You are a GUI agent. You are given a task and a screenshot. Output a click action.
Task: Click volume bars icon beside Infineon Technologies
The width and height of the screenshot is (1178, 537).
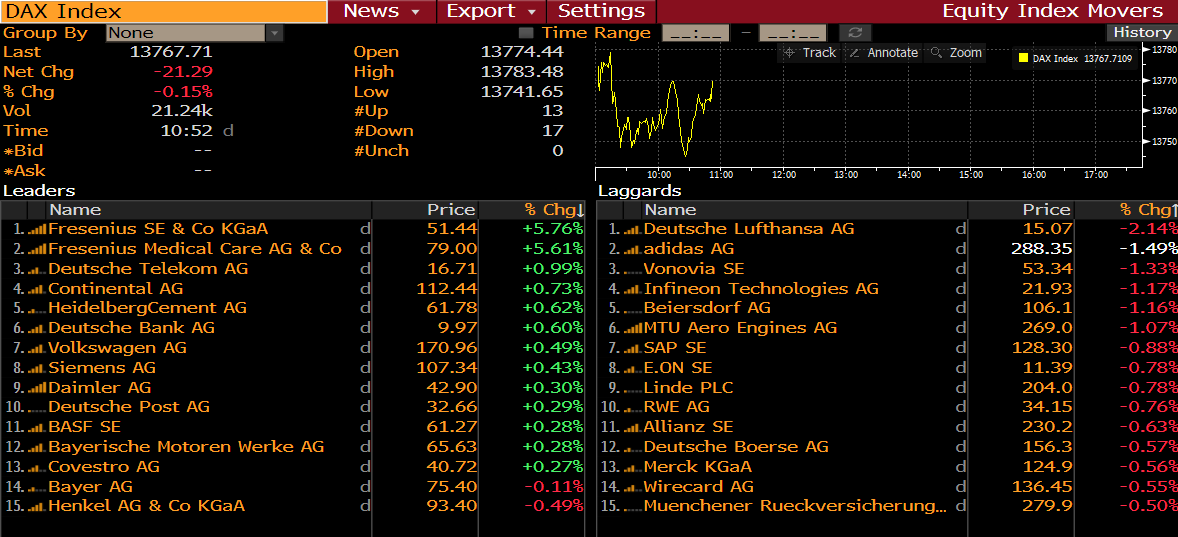coord(633,288)
